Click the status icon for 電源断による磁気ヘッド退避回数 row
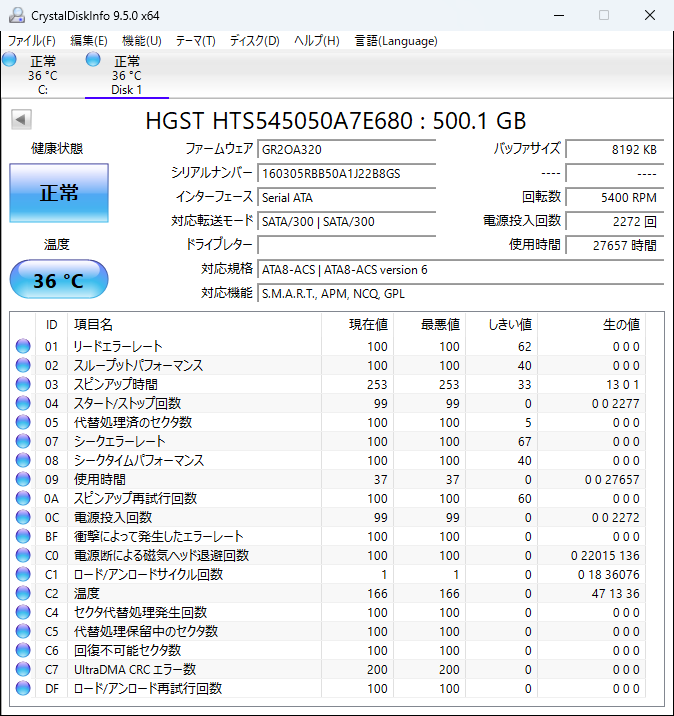Viewport: 674px width, 716px height. pyautogui.click(x=23, y=555)
